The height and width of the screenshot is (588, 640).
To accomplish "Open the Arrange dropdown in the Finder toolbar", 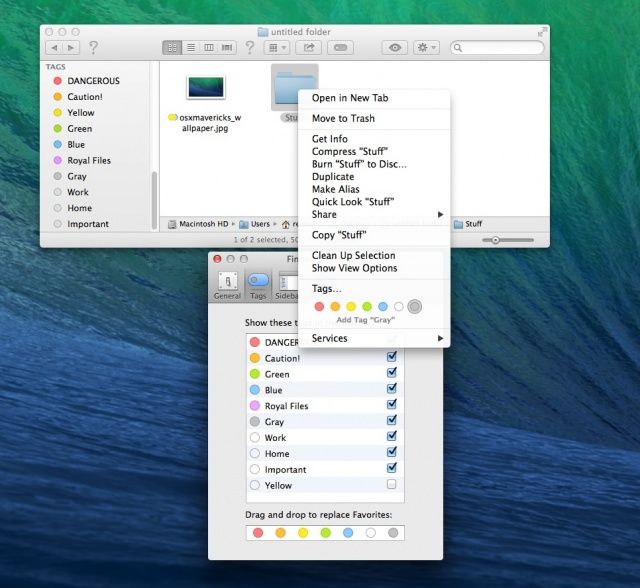I will pyautogui.click(x=277, y=48).
